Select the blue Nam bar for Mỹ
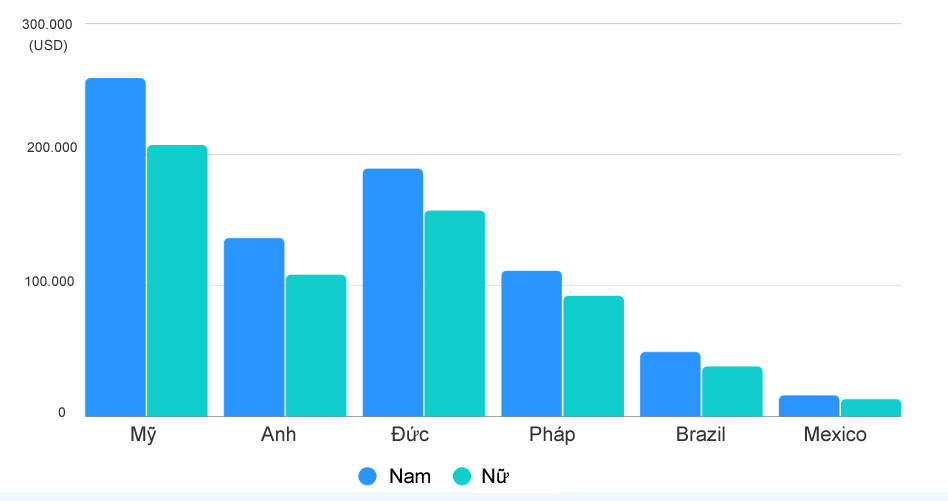Image resolution: width=948 pixels, height=501 pixels. 115,247
